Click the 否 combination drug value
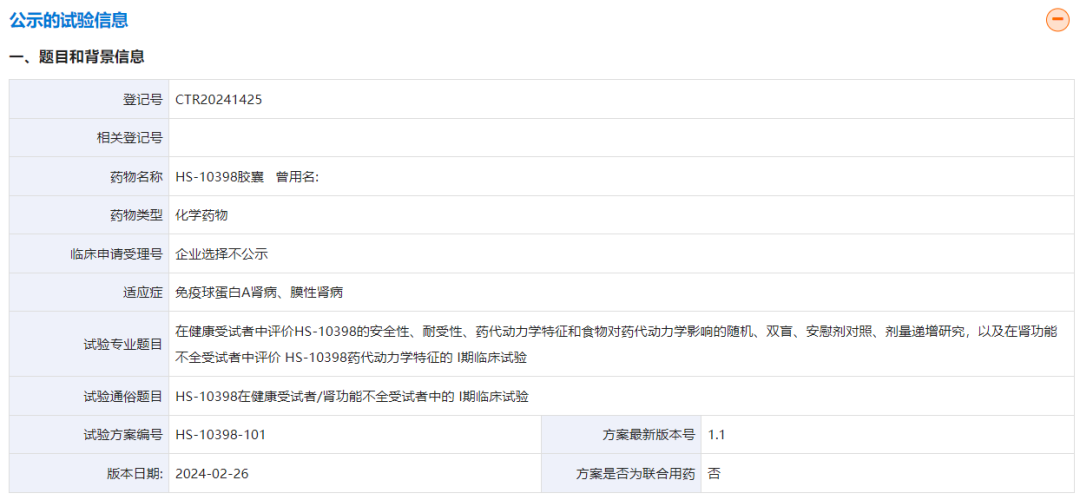1080x500 pixels. pos(713,473)
